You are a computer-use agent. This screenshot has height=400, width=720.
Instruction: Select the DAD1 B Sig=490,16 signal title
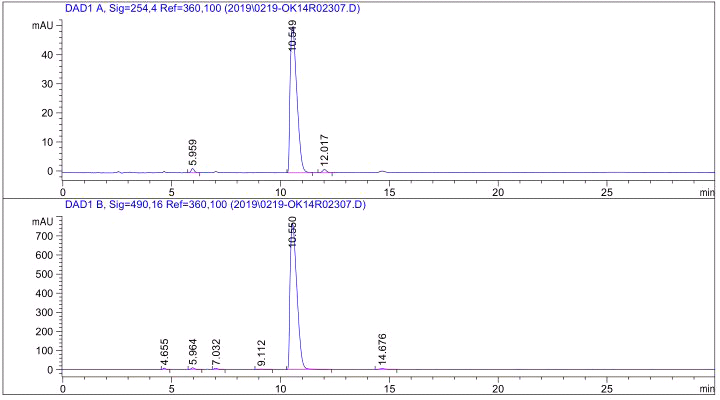[x=215, y=204]
